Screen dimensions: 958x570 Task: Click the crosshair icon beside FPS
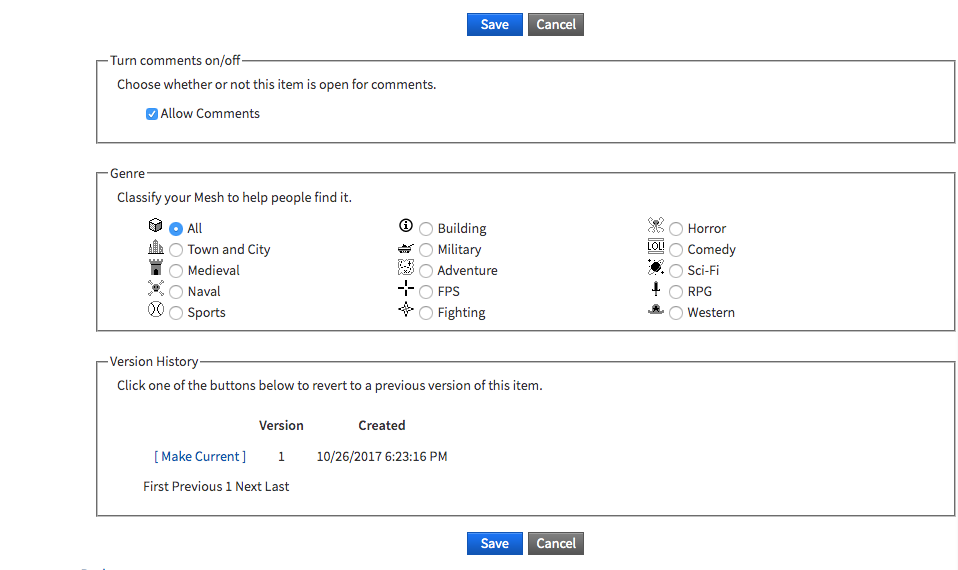406,288
